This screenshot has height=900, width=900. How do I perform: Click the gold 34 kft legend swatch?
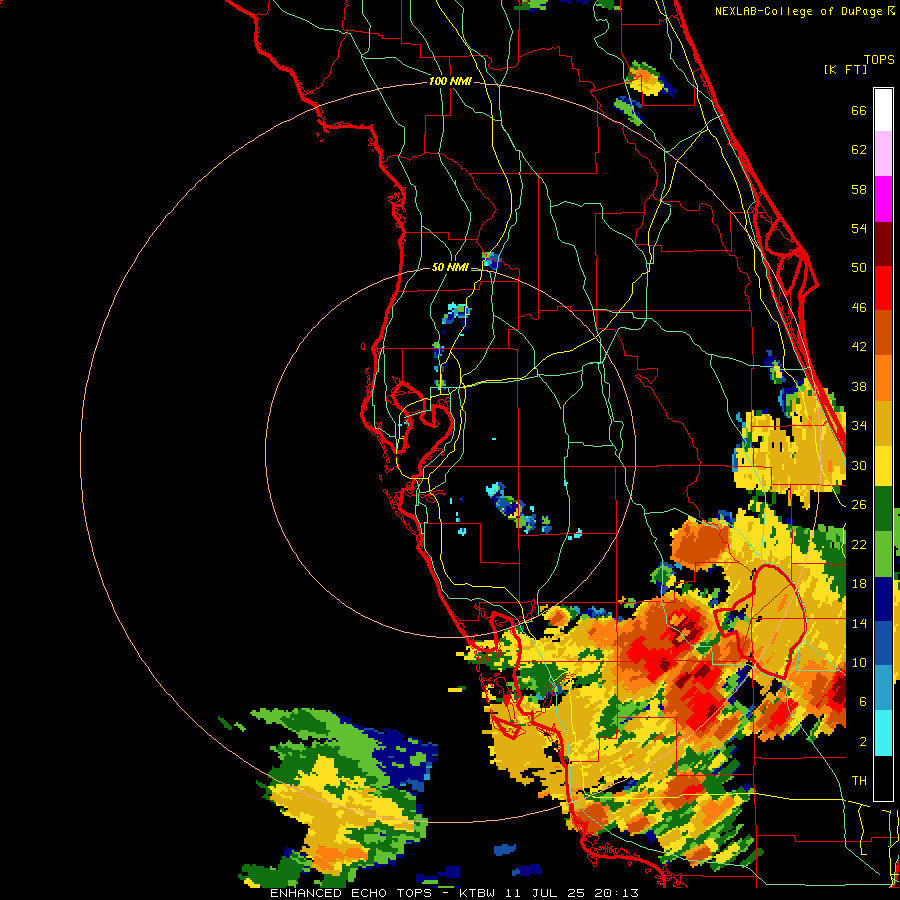[x=883, y=423]
